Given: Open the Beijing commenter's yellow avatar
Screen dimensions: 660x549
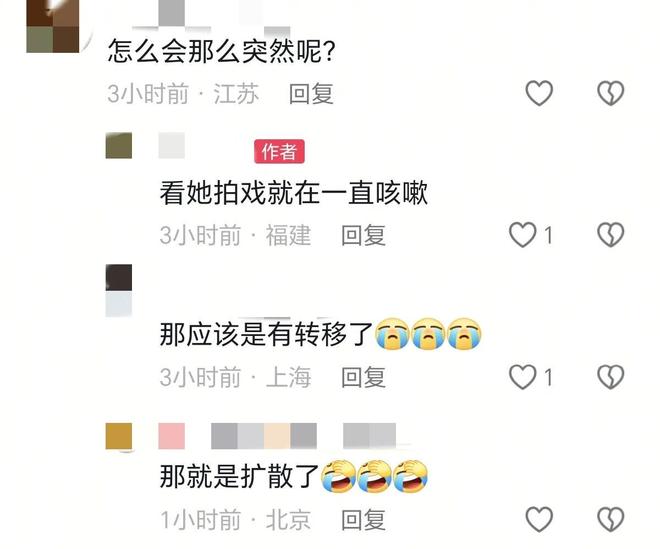Looking at the screenshot, I should [x=119, y=436].
